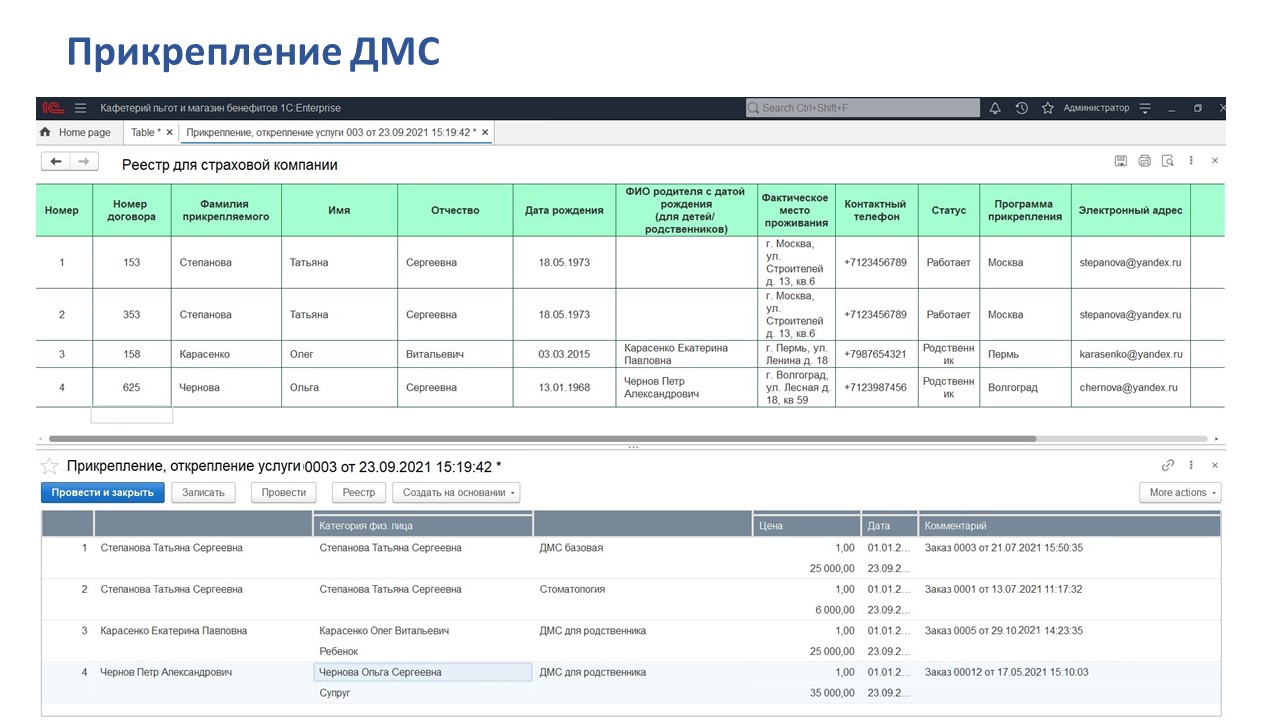Click the Реестр button
This screenshot has width=1280, height=720.
pos(359,493)
